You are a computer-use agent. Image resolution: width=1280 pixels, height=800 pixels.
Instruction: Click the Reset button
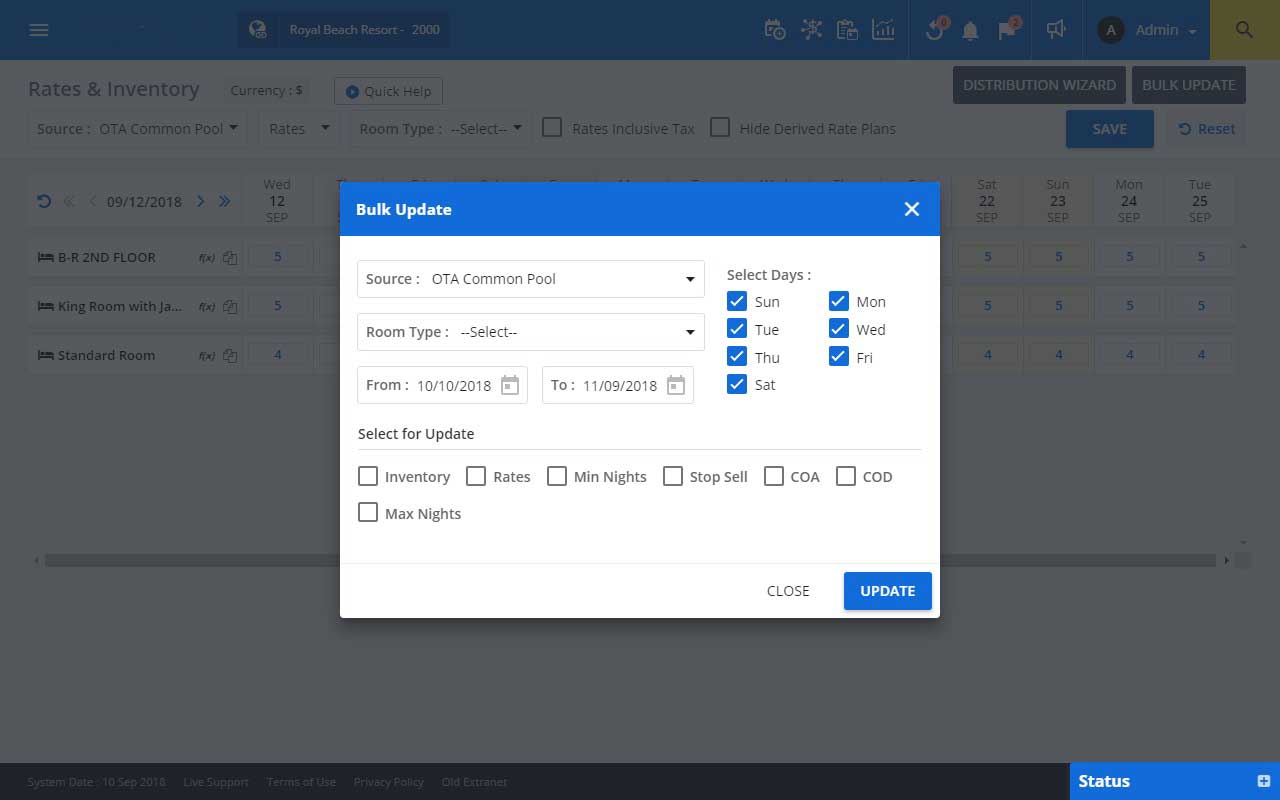coord(1207,129)
